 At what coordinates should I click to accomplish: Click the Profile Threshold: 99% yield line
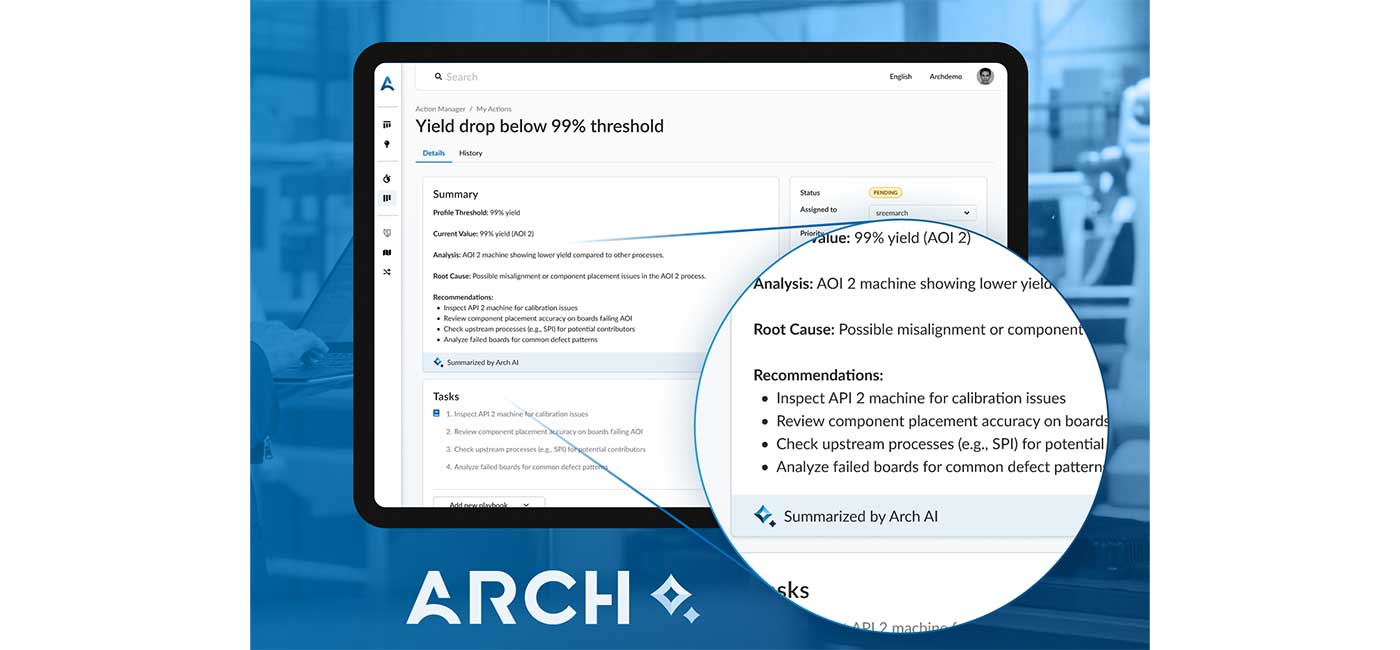coord(476,212)
